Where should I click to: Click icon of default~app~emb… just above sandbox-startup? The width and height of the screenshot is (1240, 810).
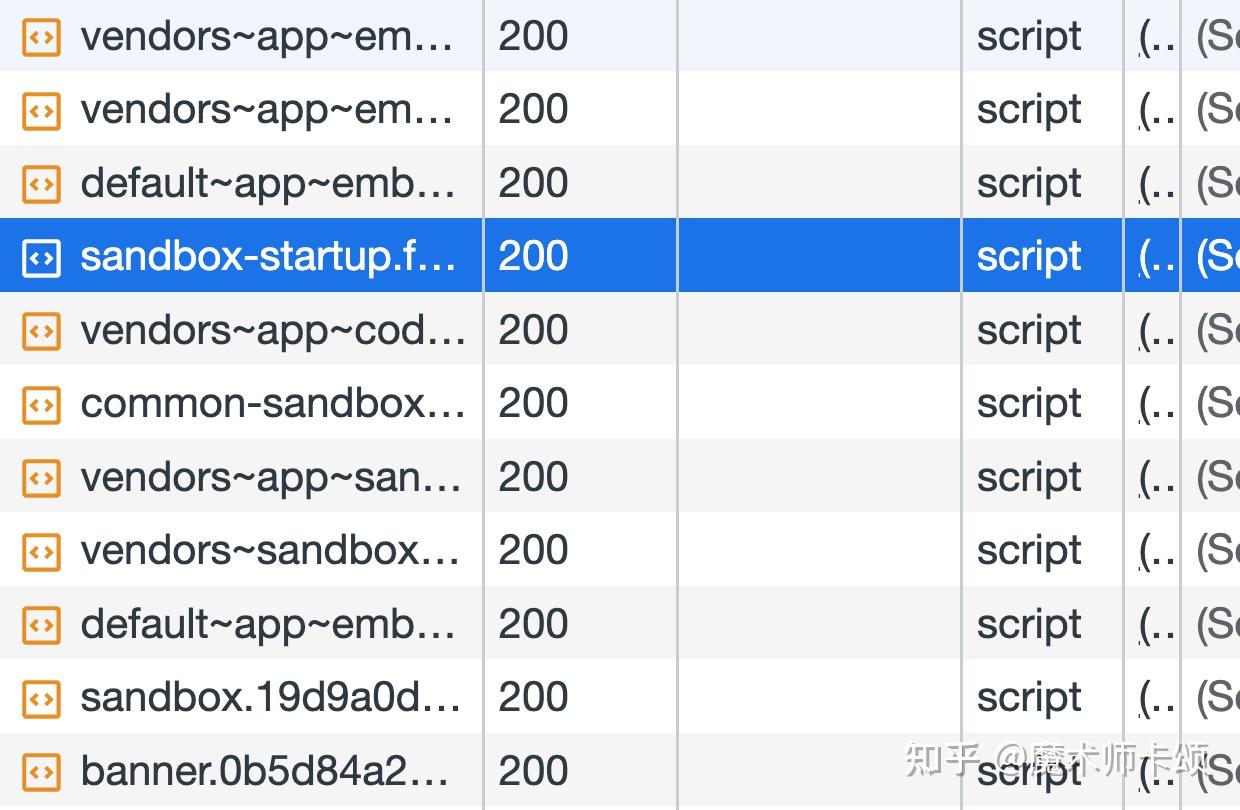[41, 184]
